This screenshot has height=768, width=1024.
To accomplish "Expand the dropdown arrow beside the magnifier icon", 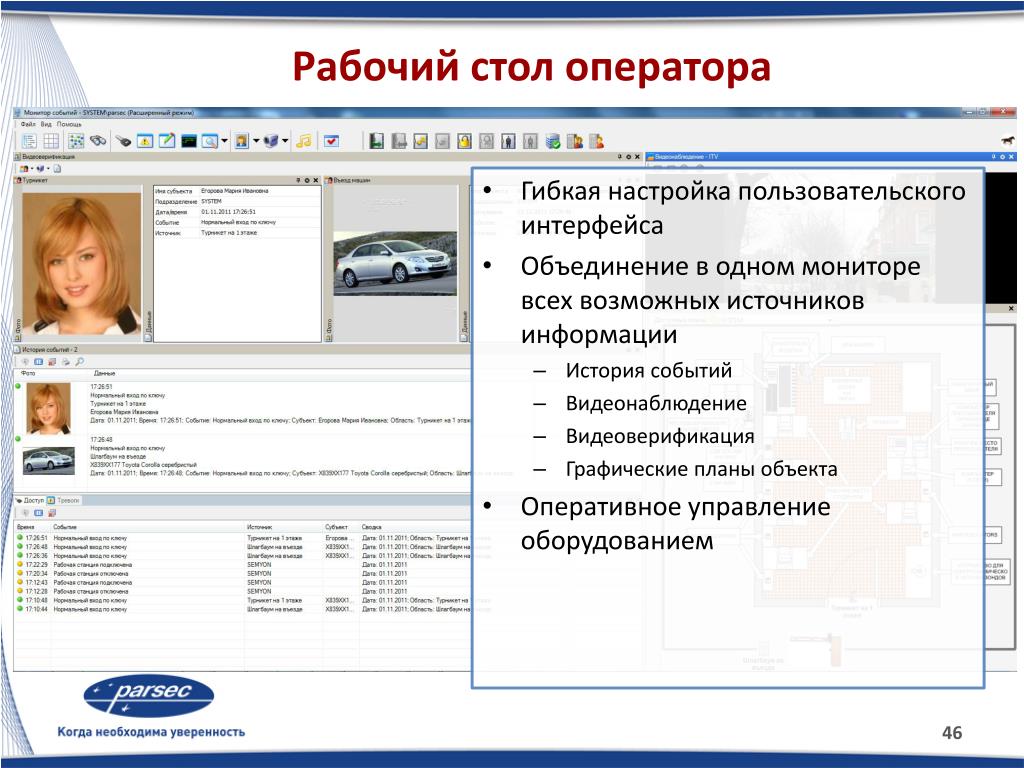I will 225,140.
